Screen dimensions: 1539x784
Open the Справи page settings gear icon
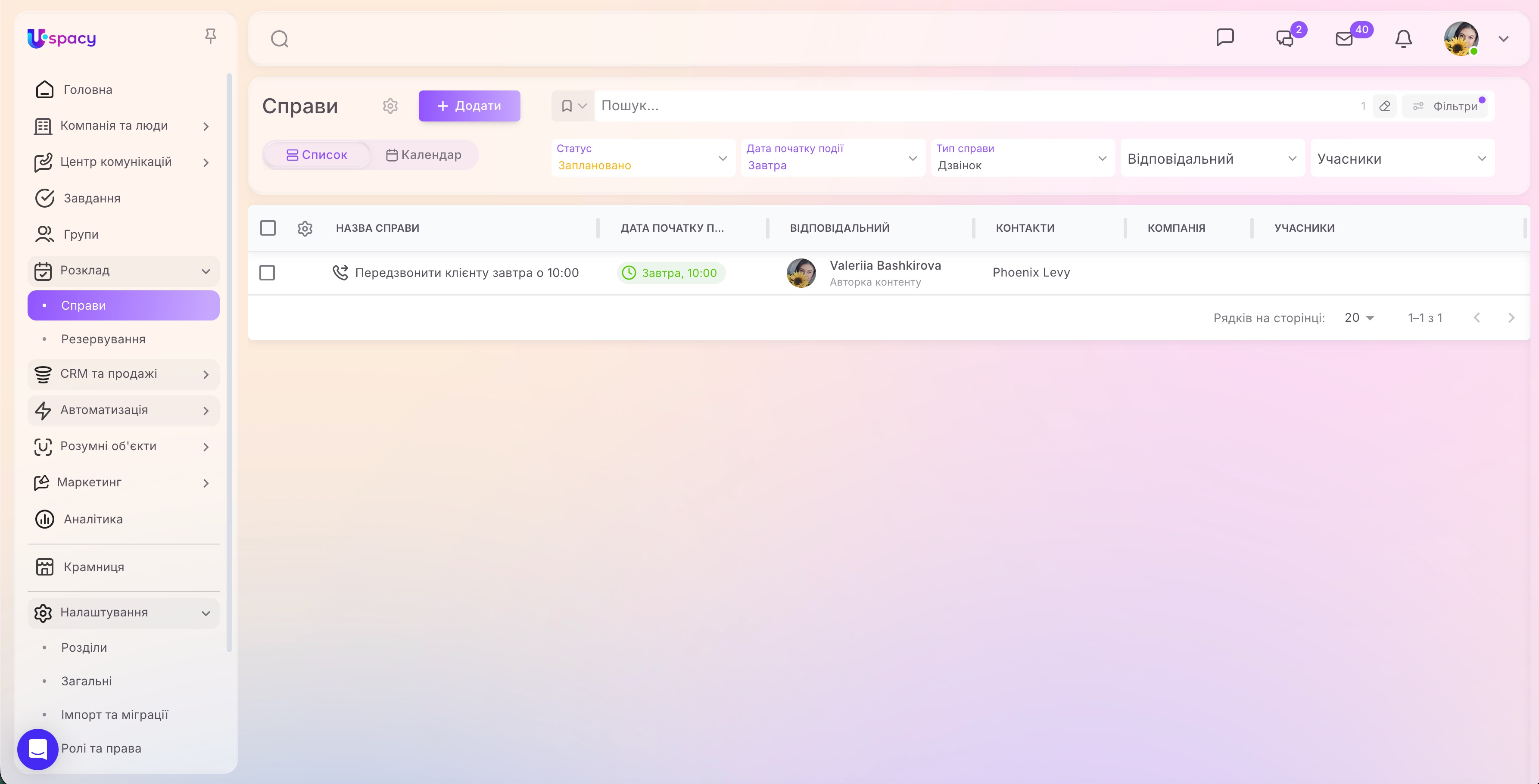pyautogui.click(x=390, y=106)
